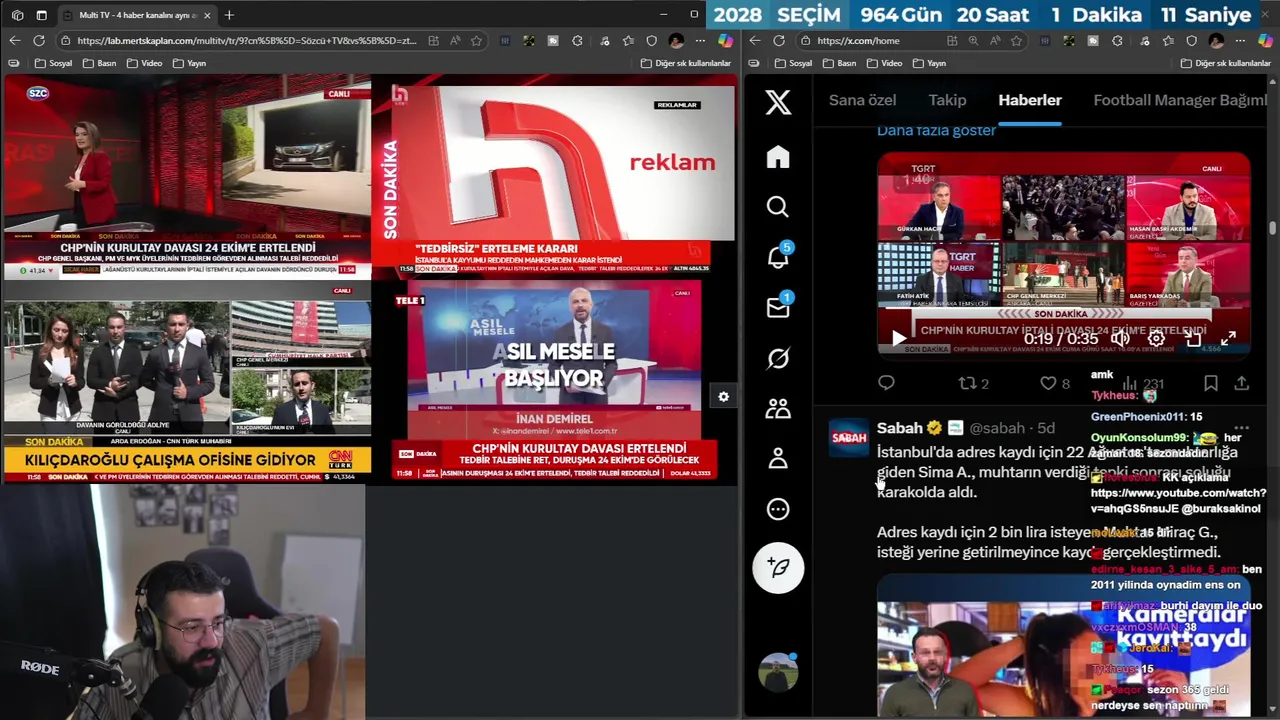Favorite the Multi TV page (star)
The height and width of the screenshot is (720, 1280).
click(x=477, y=41)
